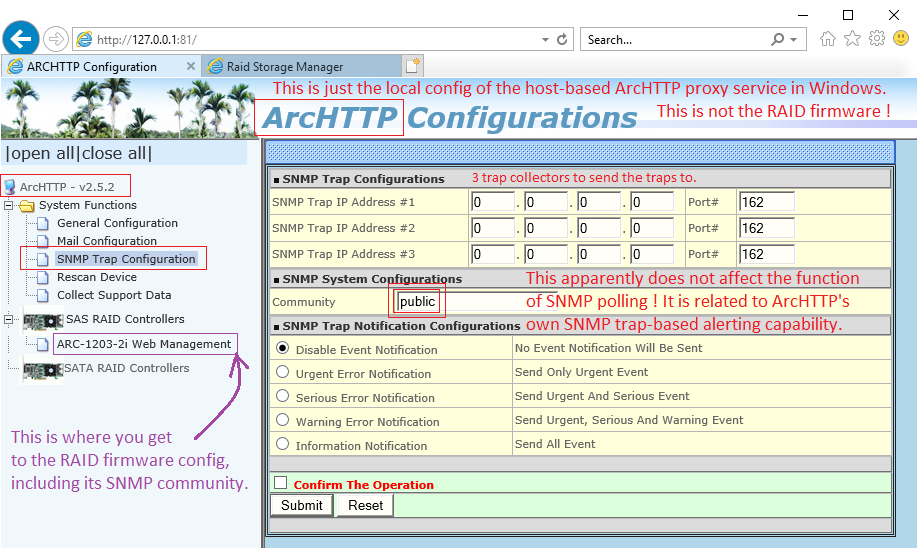
Task: Open Favorites star icon
Action: tap(852, 39)
